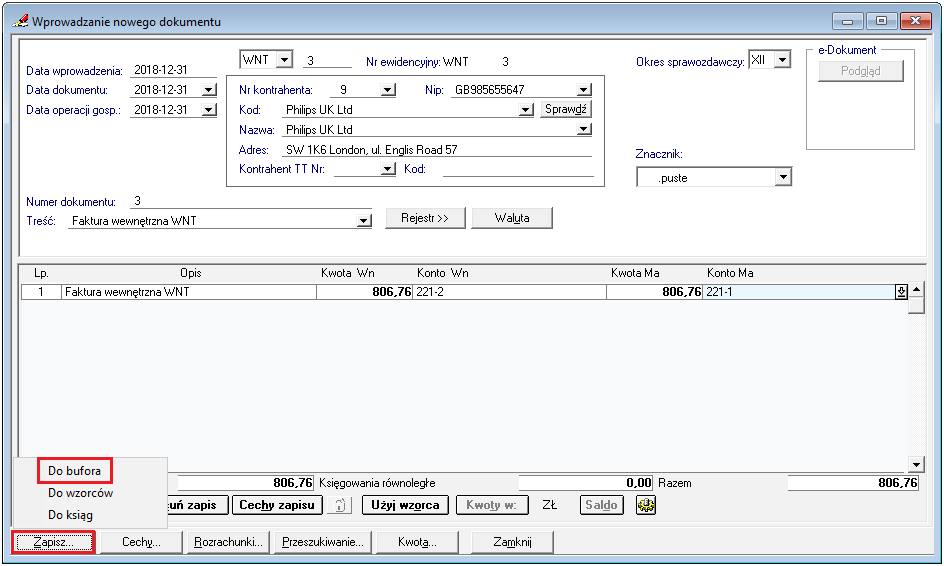The width and height of the screenshot is (944, 566).
Task: Click the gear settings icon near Saldo
Action: (x=646, y=505)
